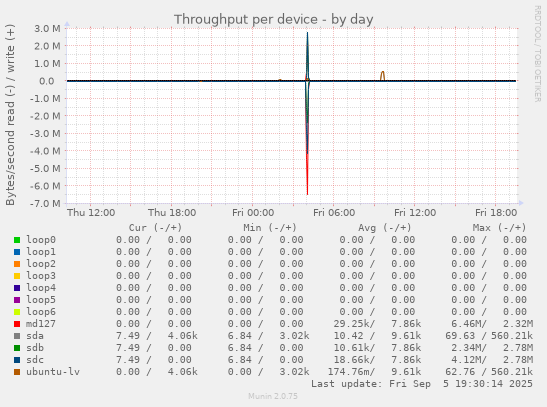The height and width of the screenshot is (407, 547).
Task: Click the 'ubuntu-lv' legend label
Action: (x=53, y=372)
